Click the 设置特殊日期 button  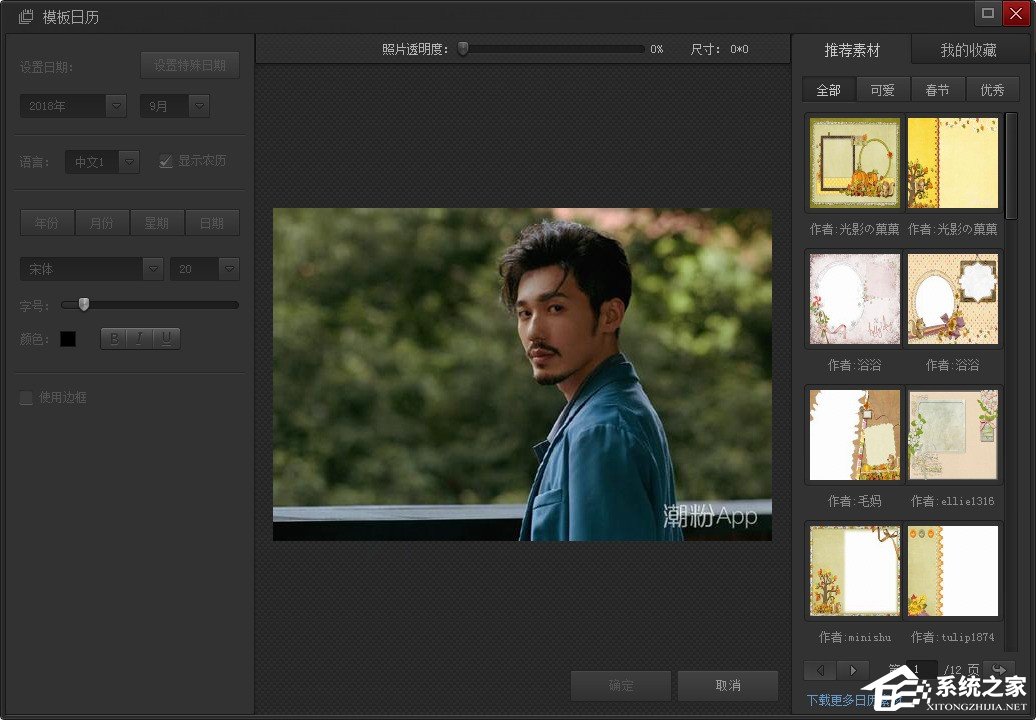click(190, 66)
